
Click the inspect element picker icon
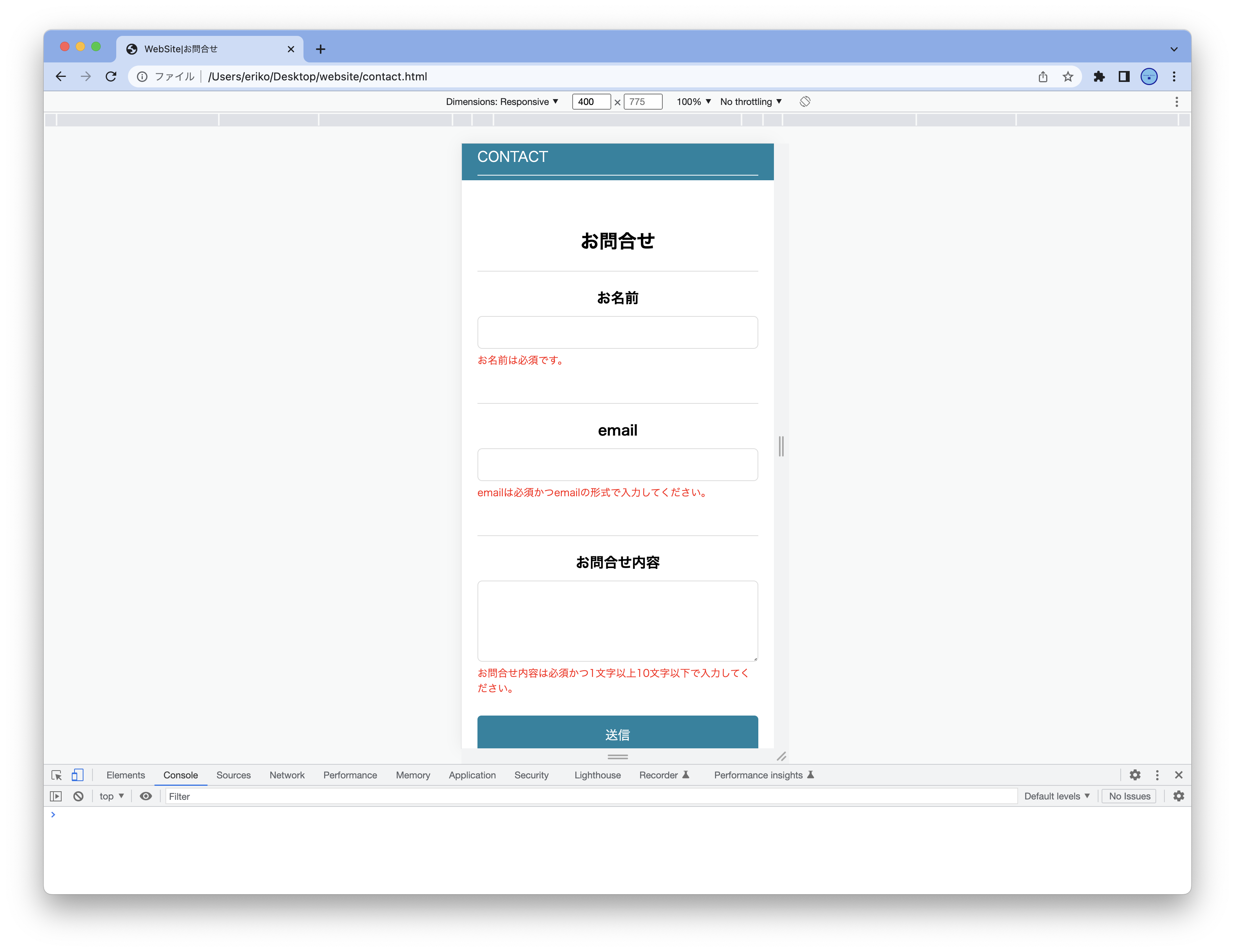(x=56, y=775)
